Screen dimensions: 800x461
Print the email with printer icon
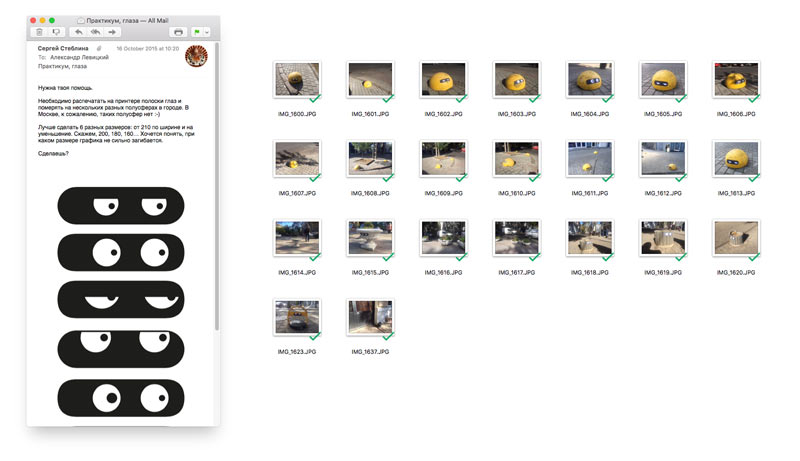tap(178, 32)
